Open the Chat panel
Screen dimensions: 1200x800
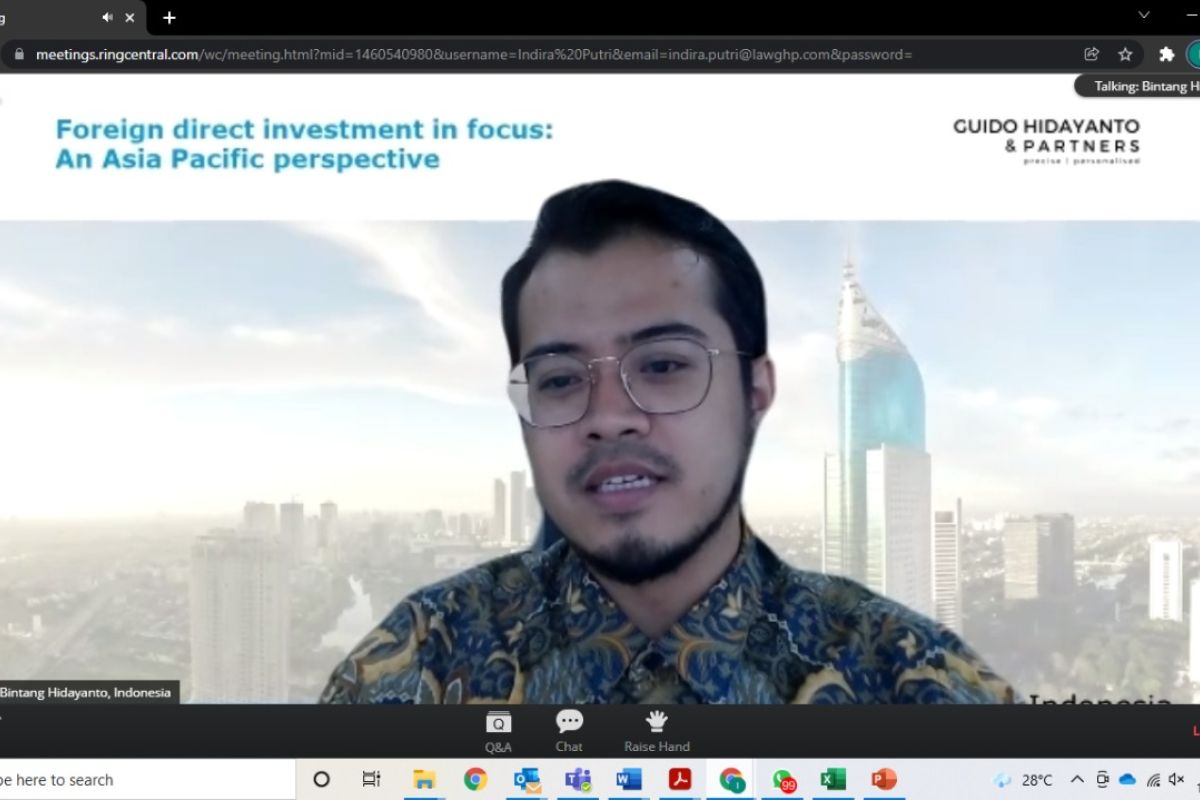pyautogui.click(x=569, y=730)
